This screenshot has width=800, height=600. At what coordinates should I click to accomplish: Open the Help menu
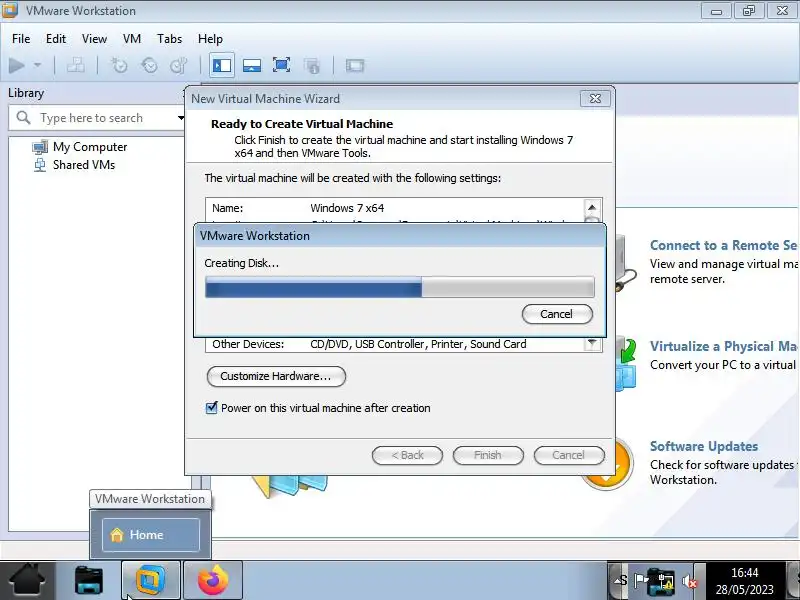click(210, 39)
